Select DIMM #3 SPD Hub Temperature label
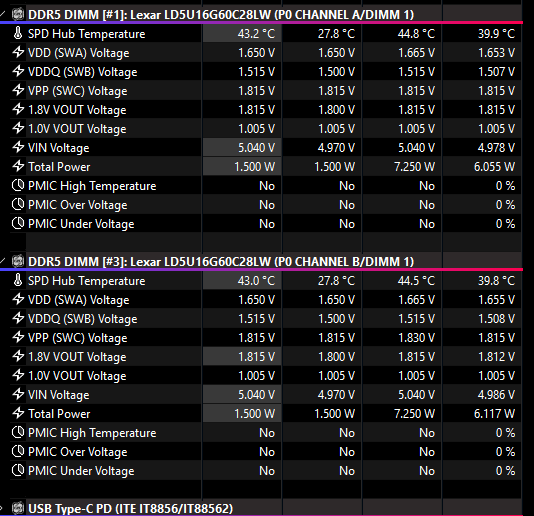Image resolution: width=534 pixels, height=516 pixels. click(x=87, y=281)
